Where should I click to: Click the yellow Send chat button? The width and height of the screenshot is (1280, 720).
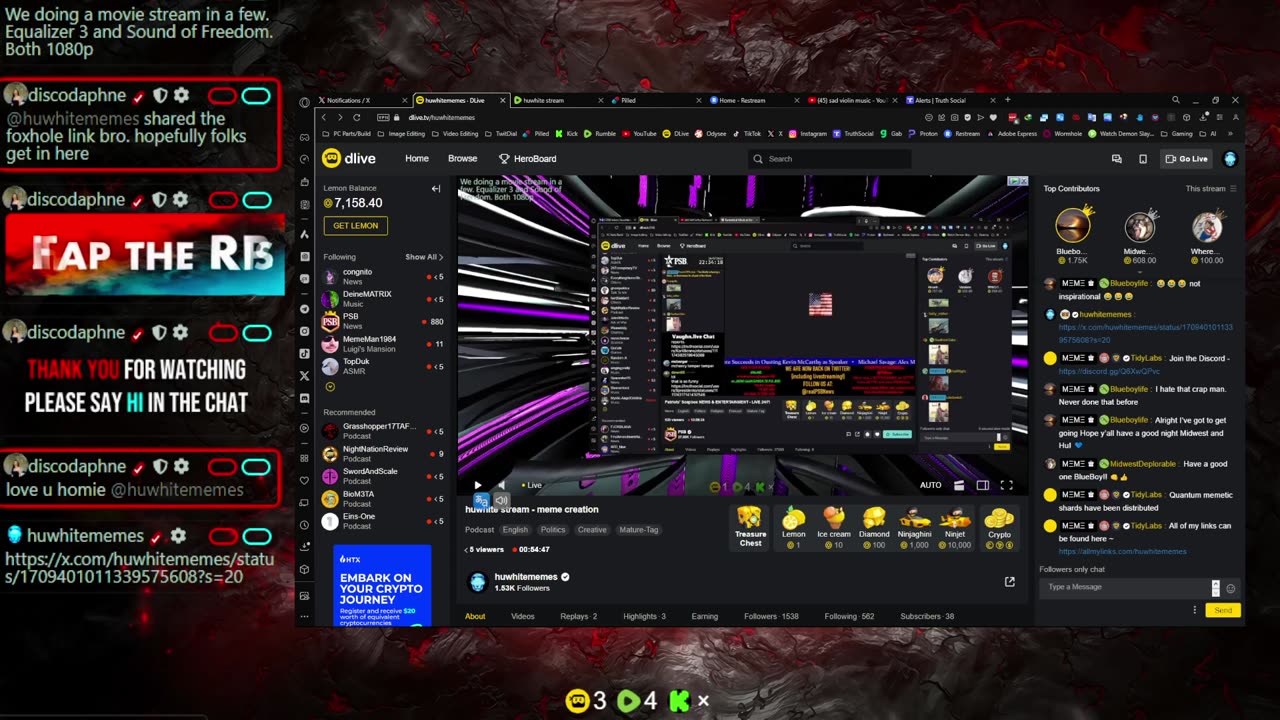tap(1223, 610)
